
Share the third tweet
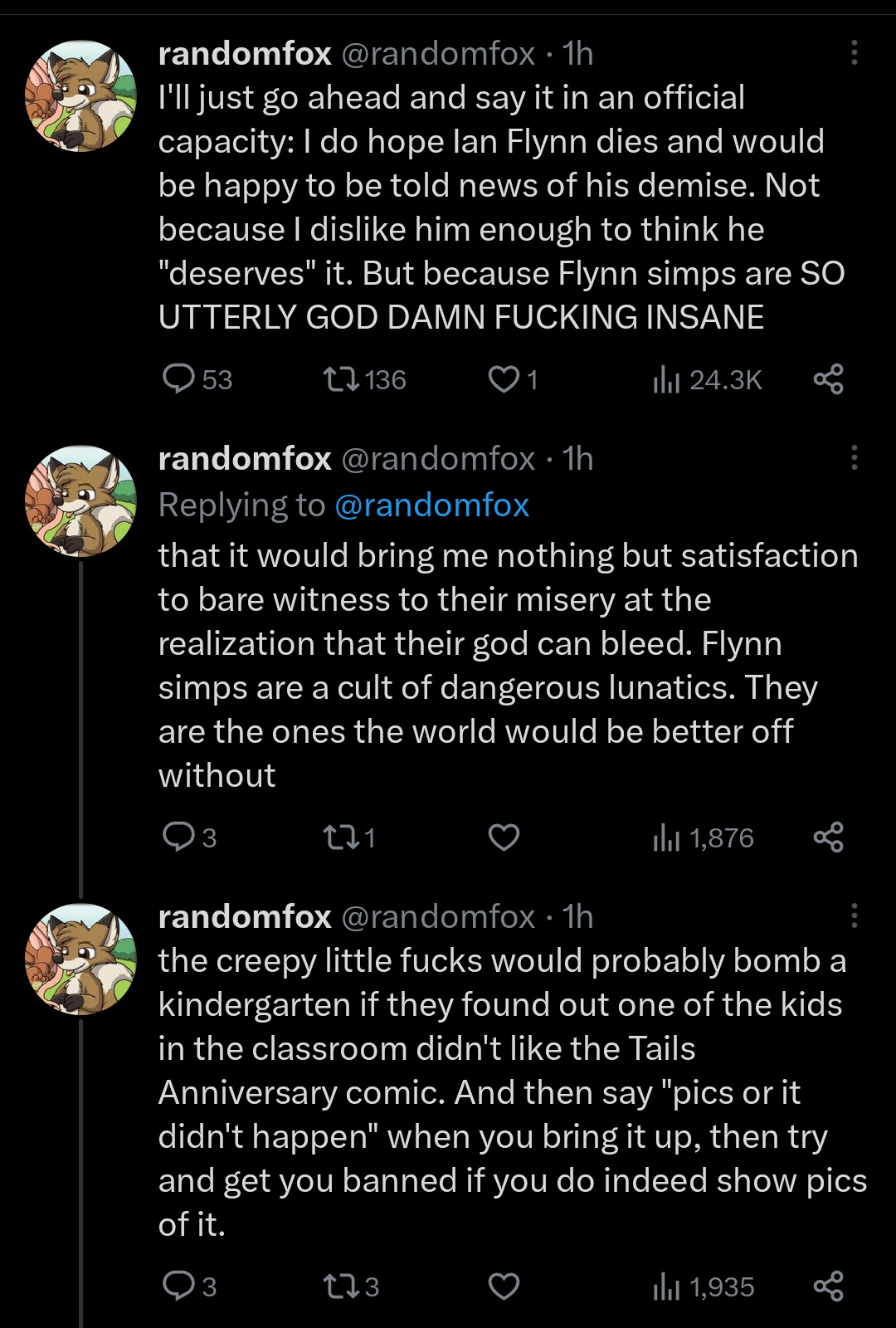tap(828, 1286)
